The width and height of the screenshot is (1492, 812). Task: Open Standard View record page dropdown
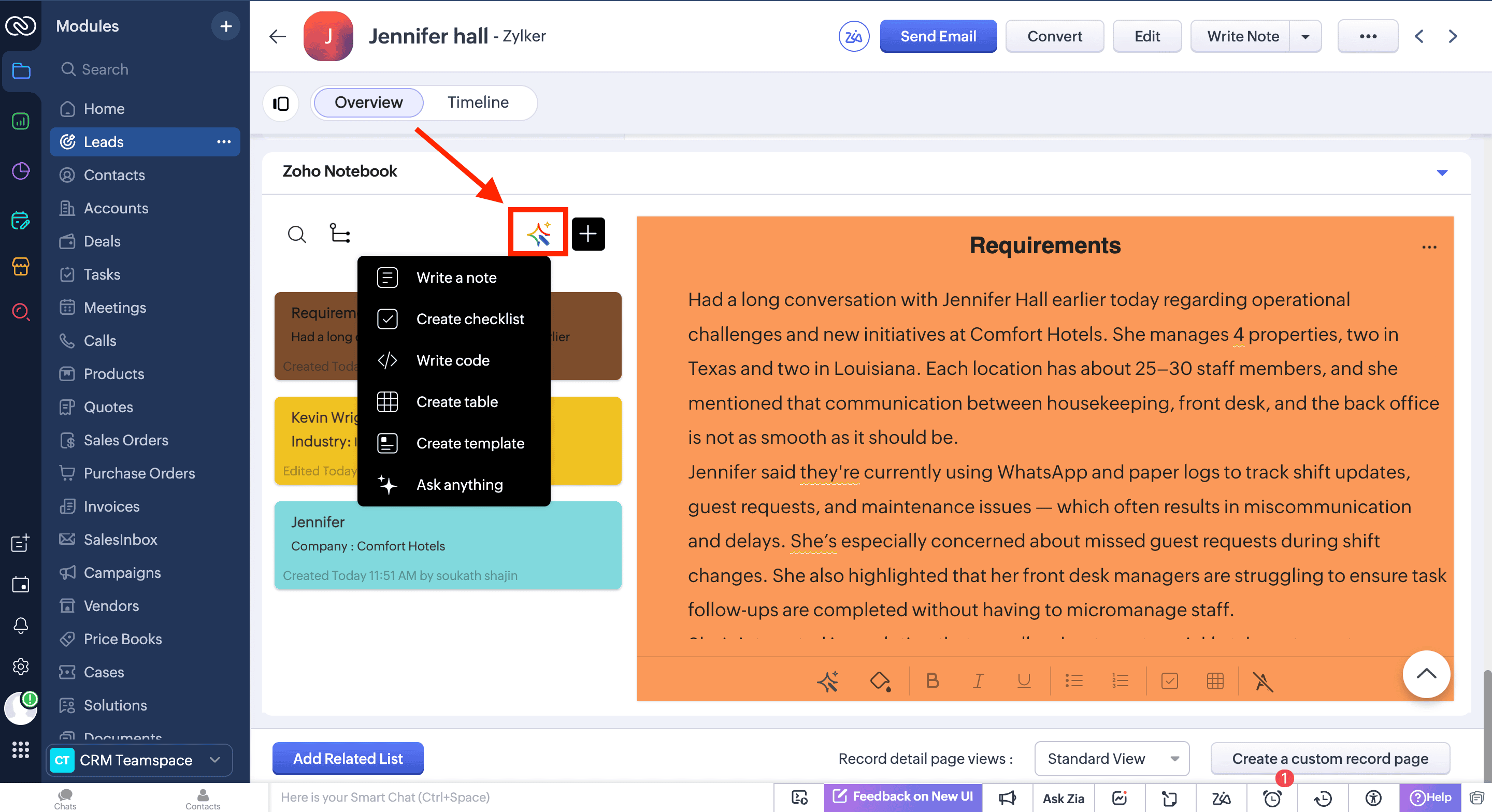[1111, 758]
